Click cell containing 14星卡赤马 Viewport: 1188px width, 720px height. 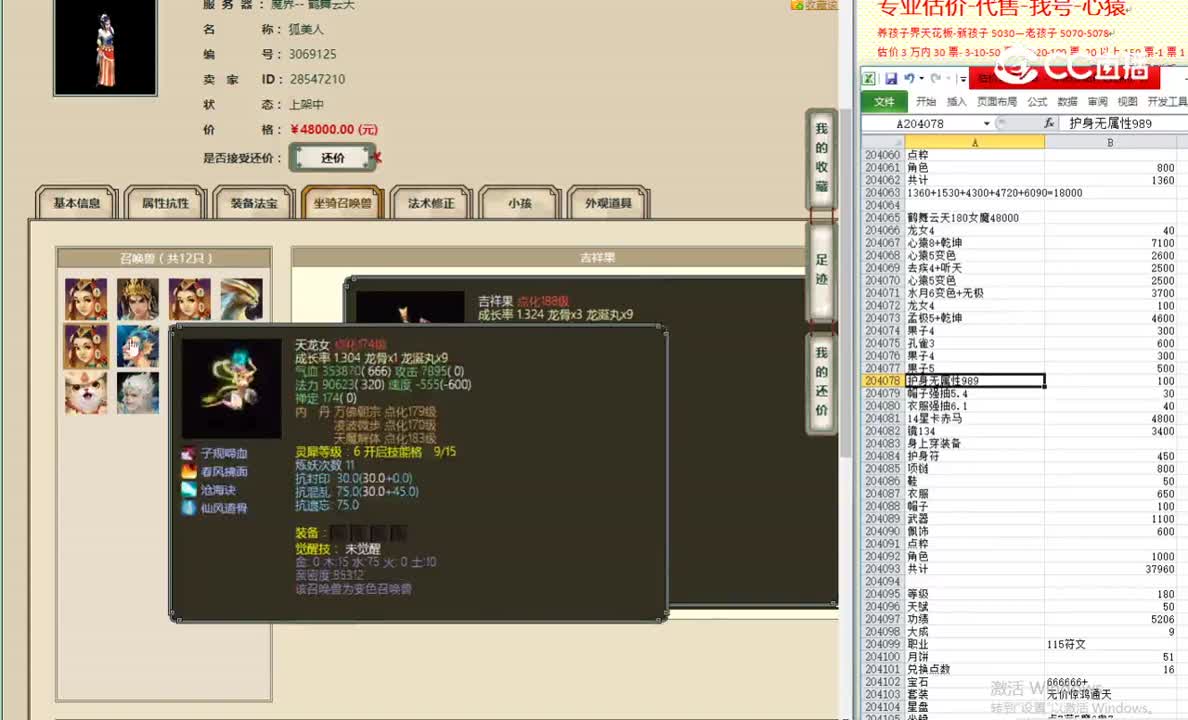coord(974,418)
